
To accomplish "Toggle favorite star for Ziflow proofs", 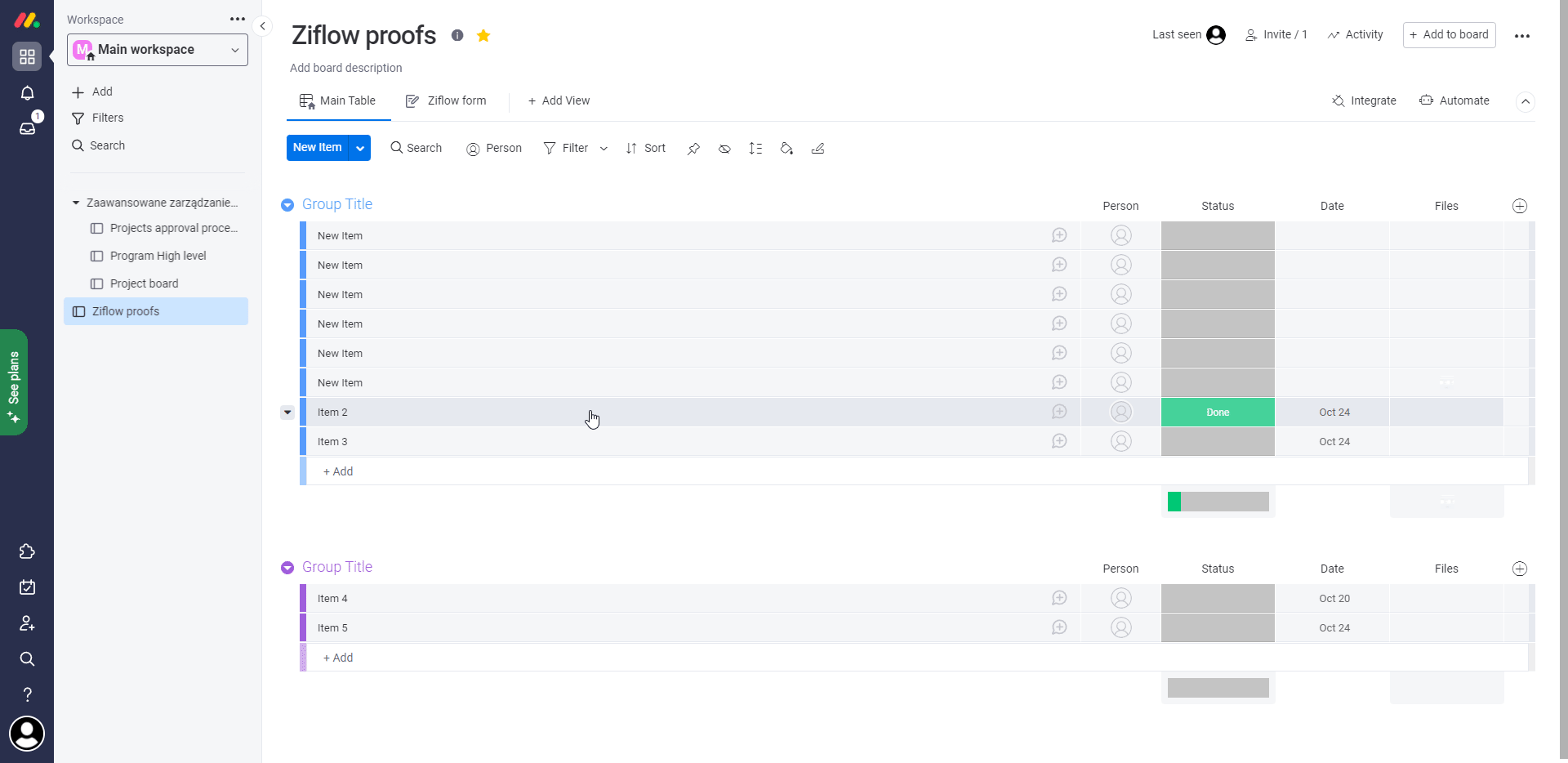I will coord(483,35).
